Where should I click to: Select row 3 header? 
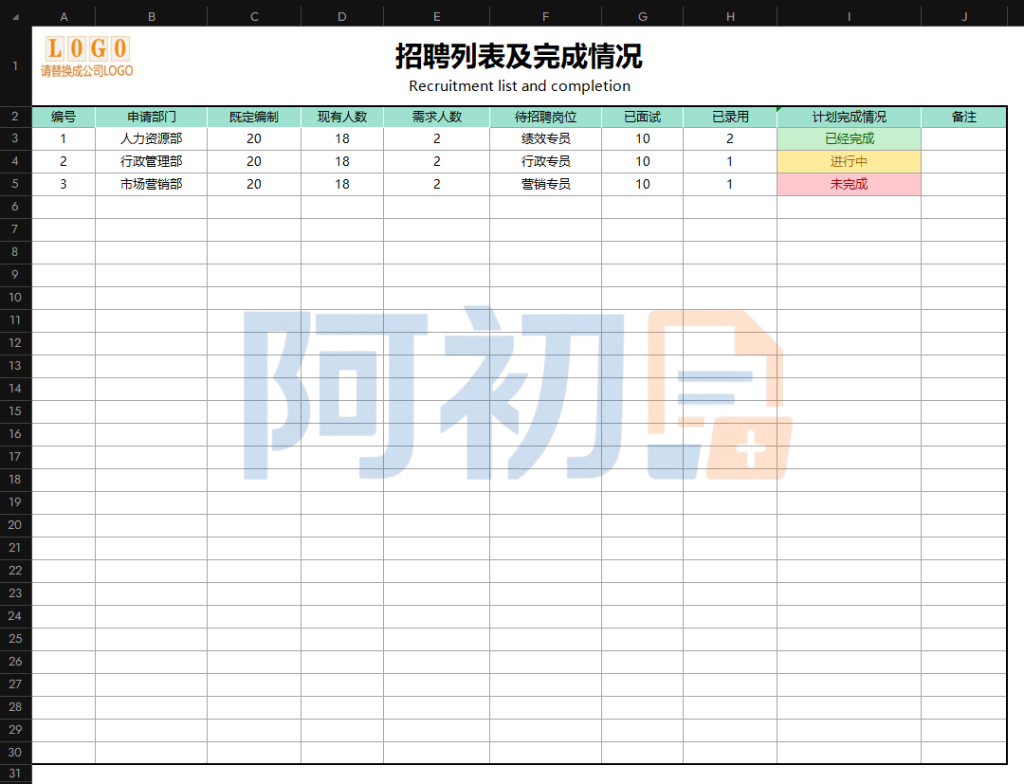pos(15,139)
